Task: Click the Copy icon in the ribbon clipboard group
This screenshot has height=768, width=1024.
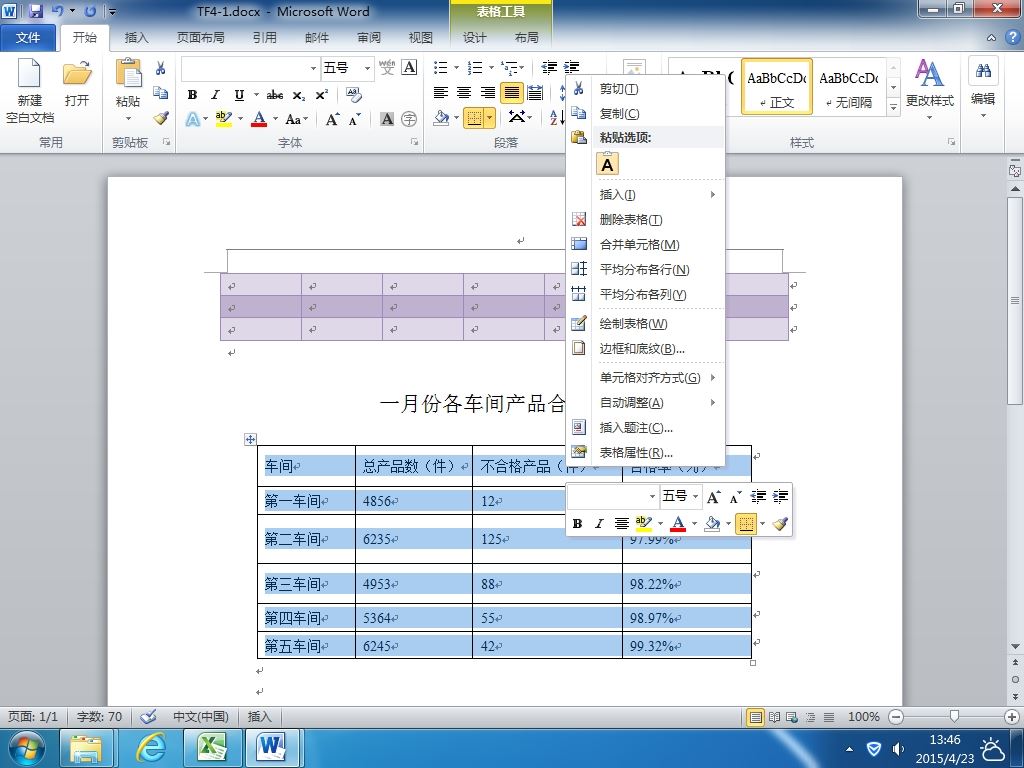Action: coord(161,93)
